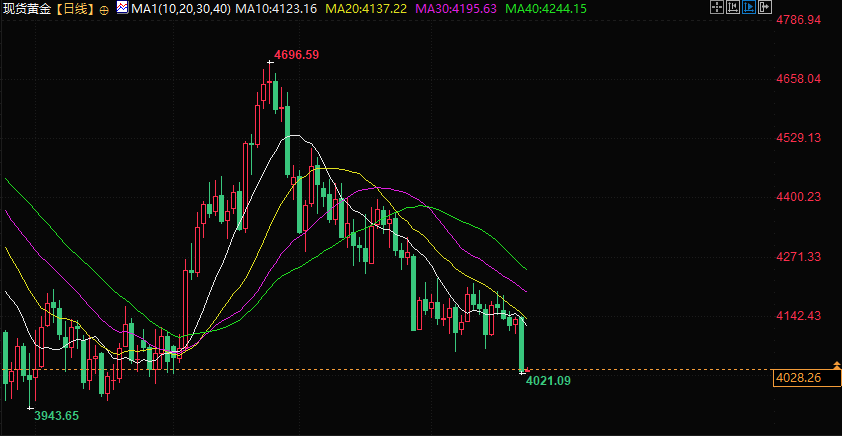Click the 4400.23 price axis label
The height and width of the screenshot is (436, 842).
799,197
